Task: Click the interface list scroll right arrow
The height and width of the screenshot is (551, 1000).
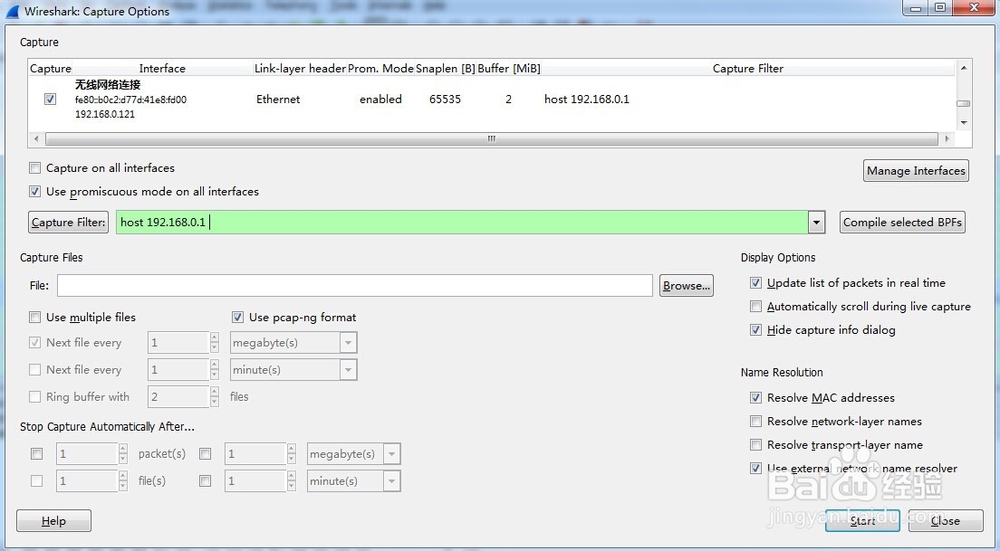Action: coord(947,138)
